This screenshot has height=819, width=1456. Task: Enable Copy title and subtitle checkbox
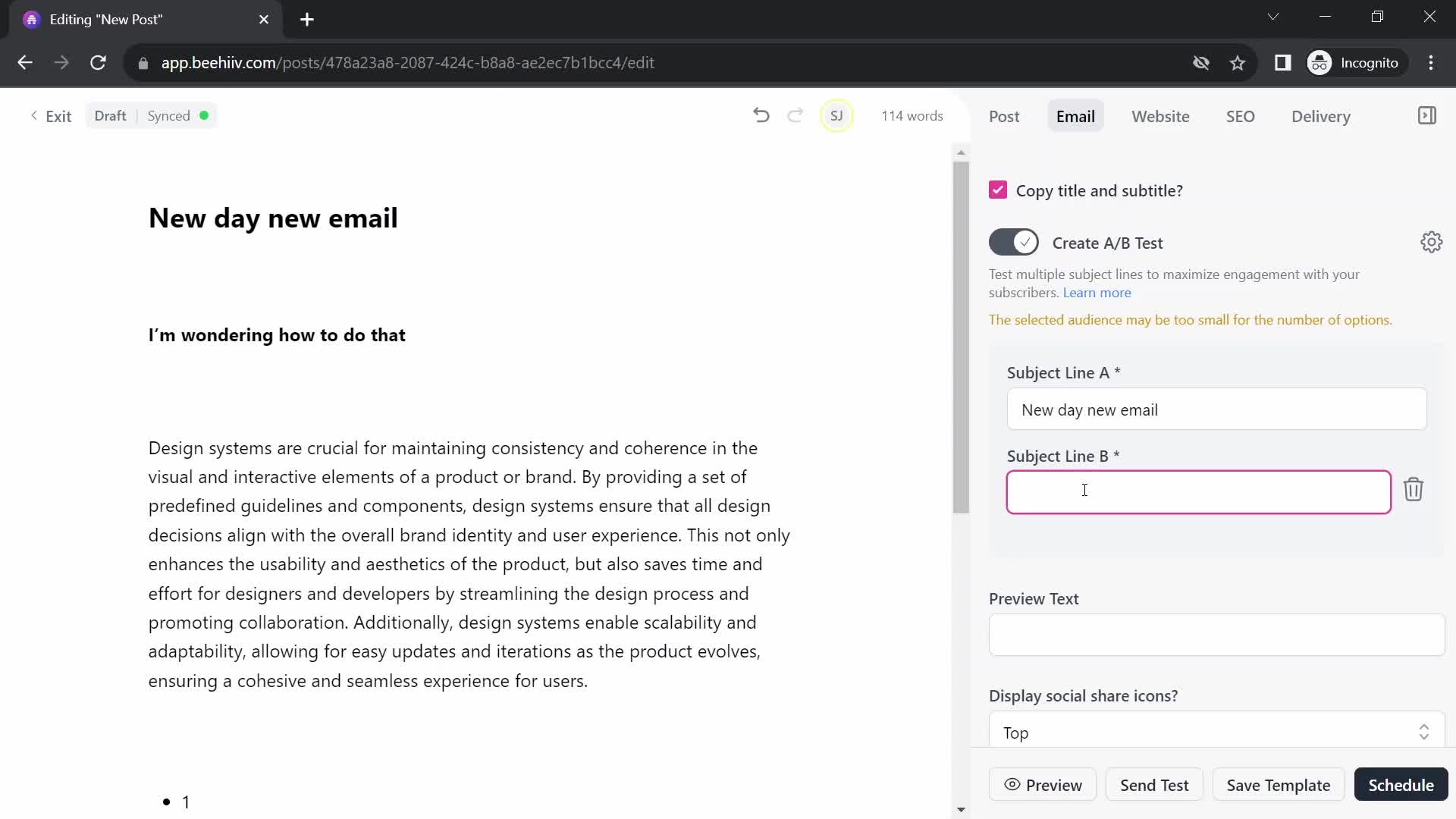pyautogui.click(x=997, y=190)
